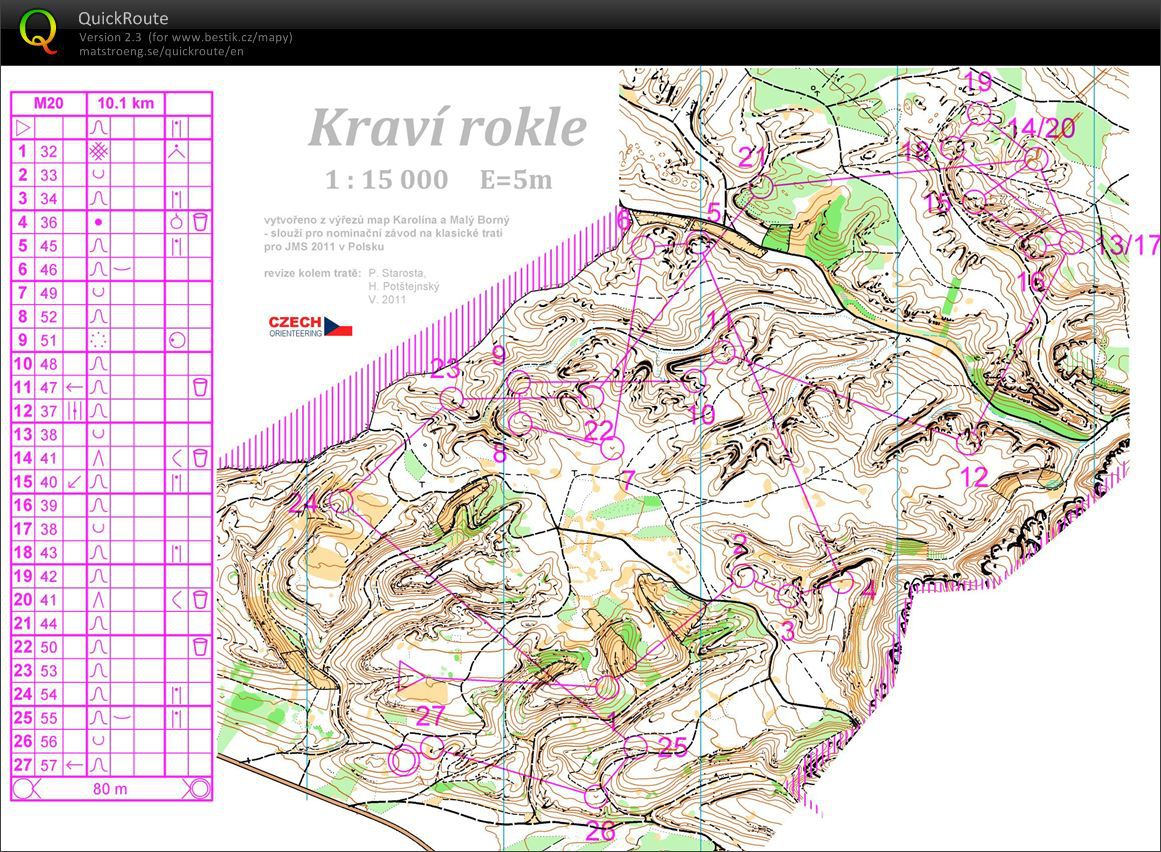Screen dimensions: 1161x852
Task: Click the left arrow symbol in row 27
Action: [74, 765]
